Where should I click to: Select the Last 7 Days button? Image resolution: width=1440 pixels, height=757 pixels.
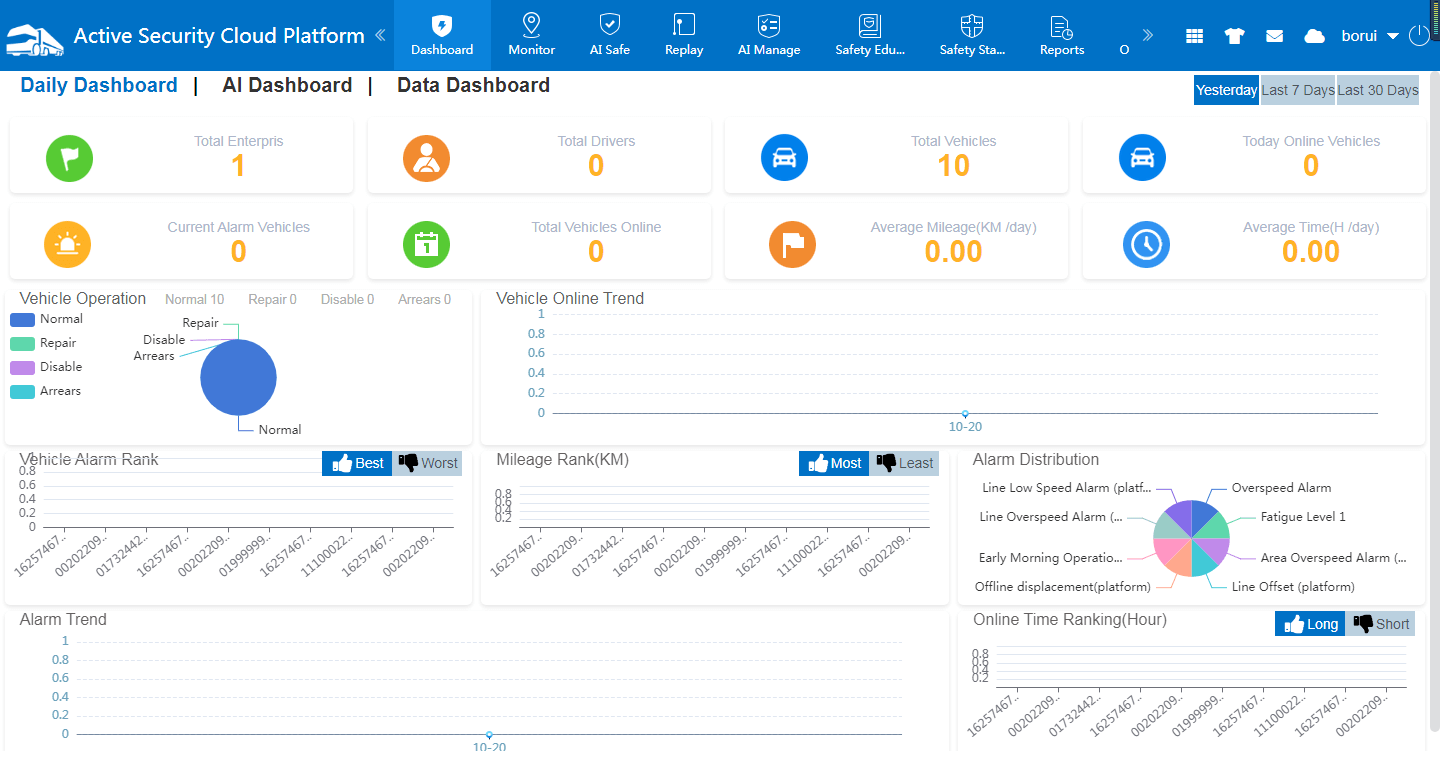[x=1298, y=90]
